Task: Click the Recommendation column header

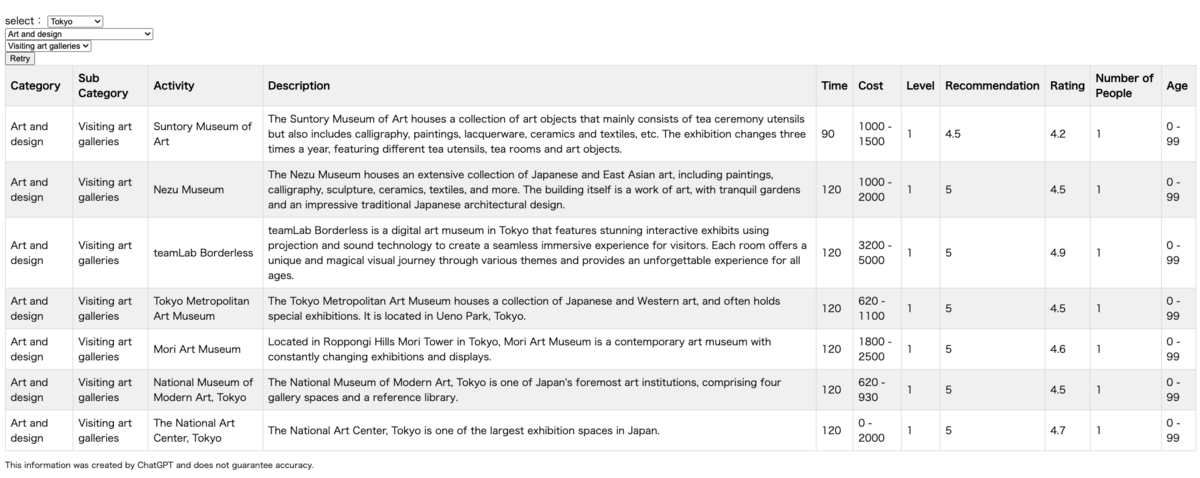Action: 991,86
